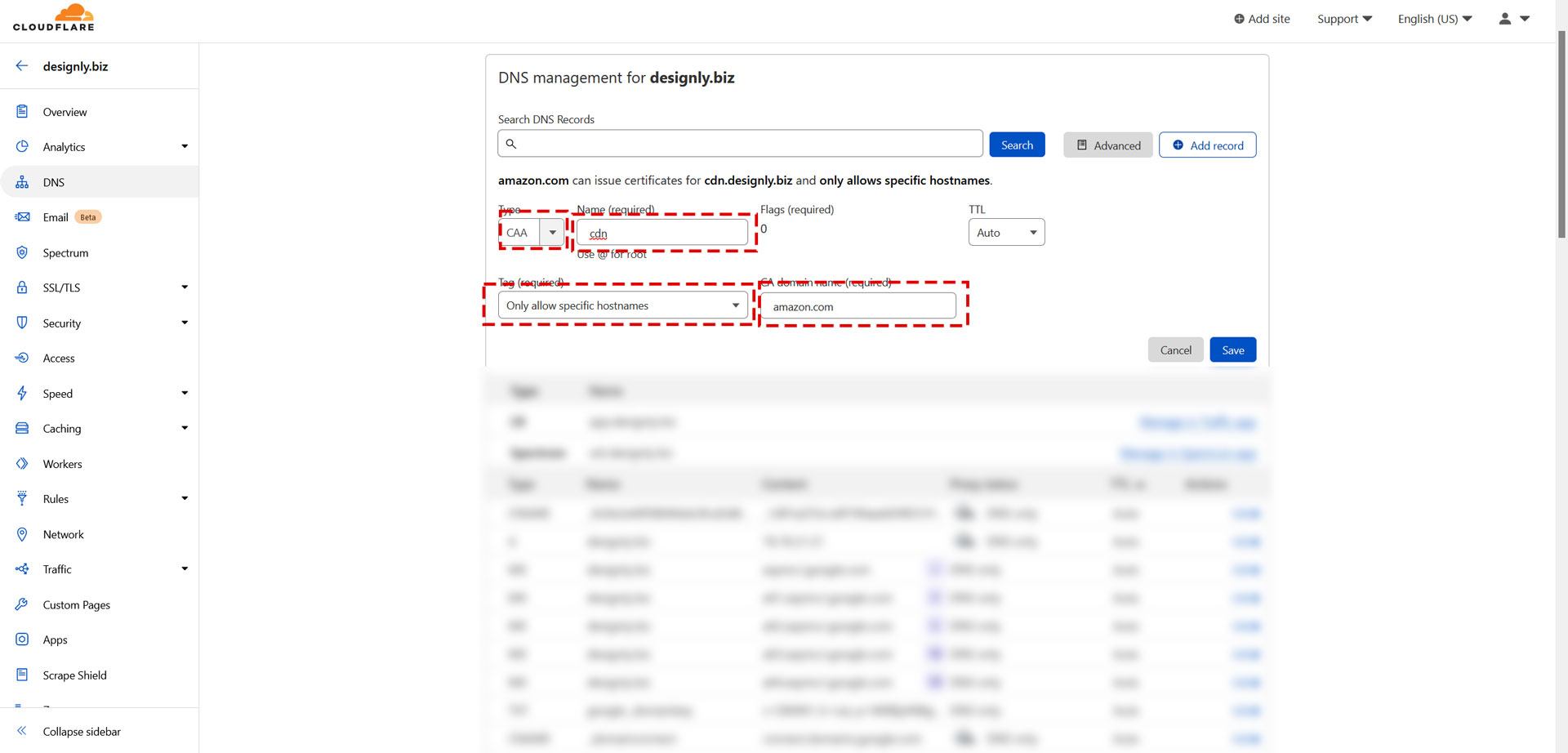This screenshot has width=1568, height=753.
Task: Click the Email envelope icon
Action: tap(22, 217)
